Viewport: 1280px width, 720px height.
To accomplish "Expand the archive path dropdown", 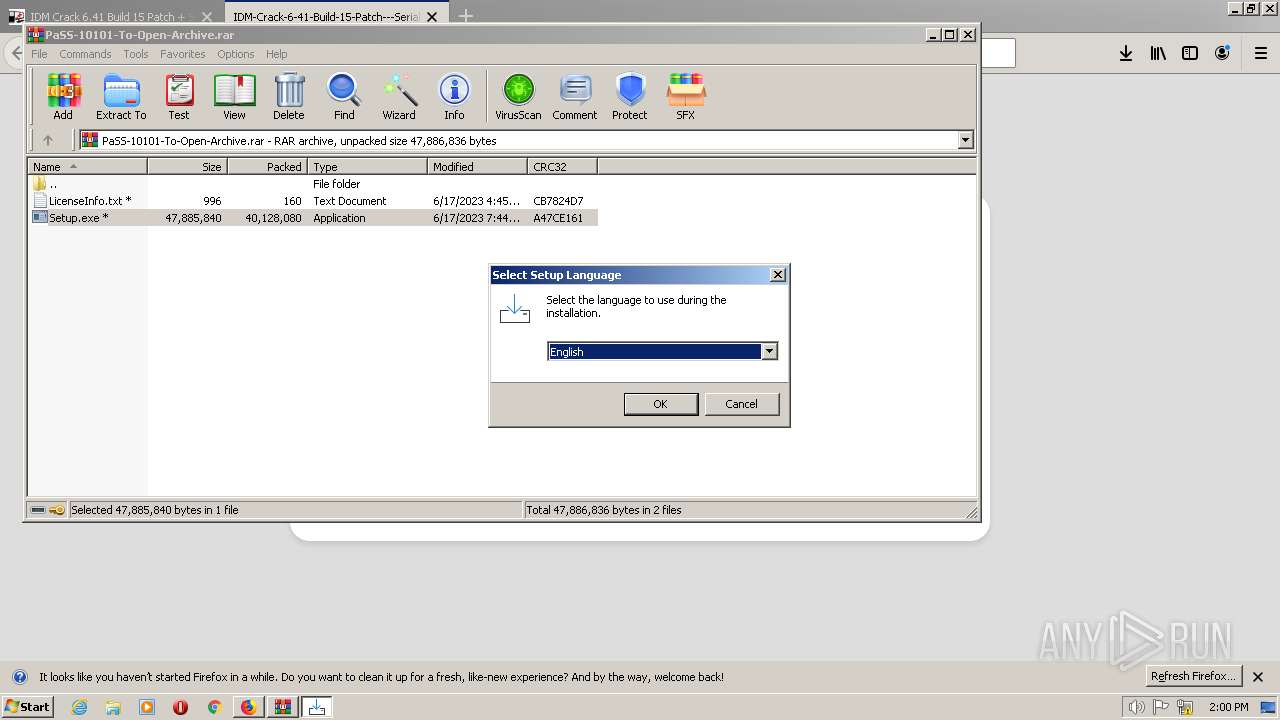I will point(965,140).
